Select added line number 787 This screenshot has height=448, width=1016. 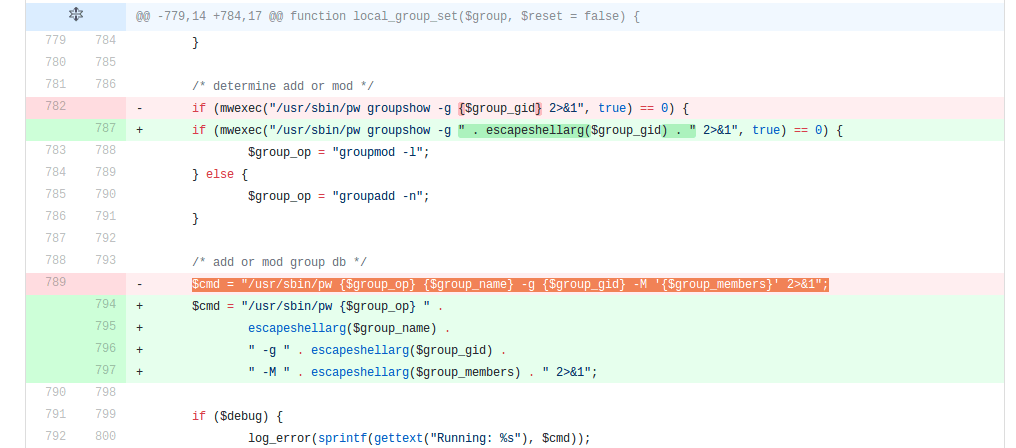(x=105, y=129)
